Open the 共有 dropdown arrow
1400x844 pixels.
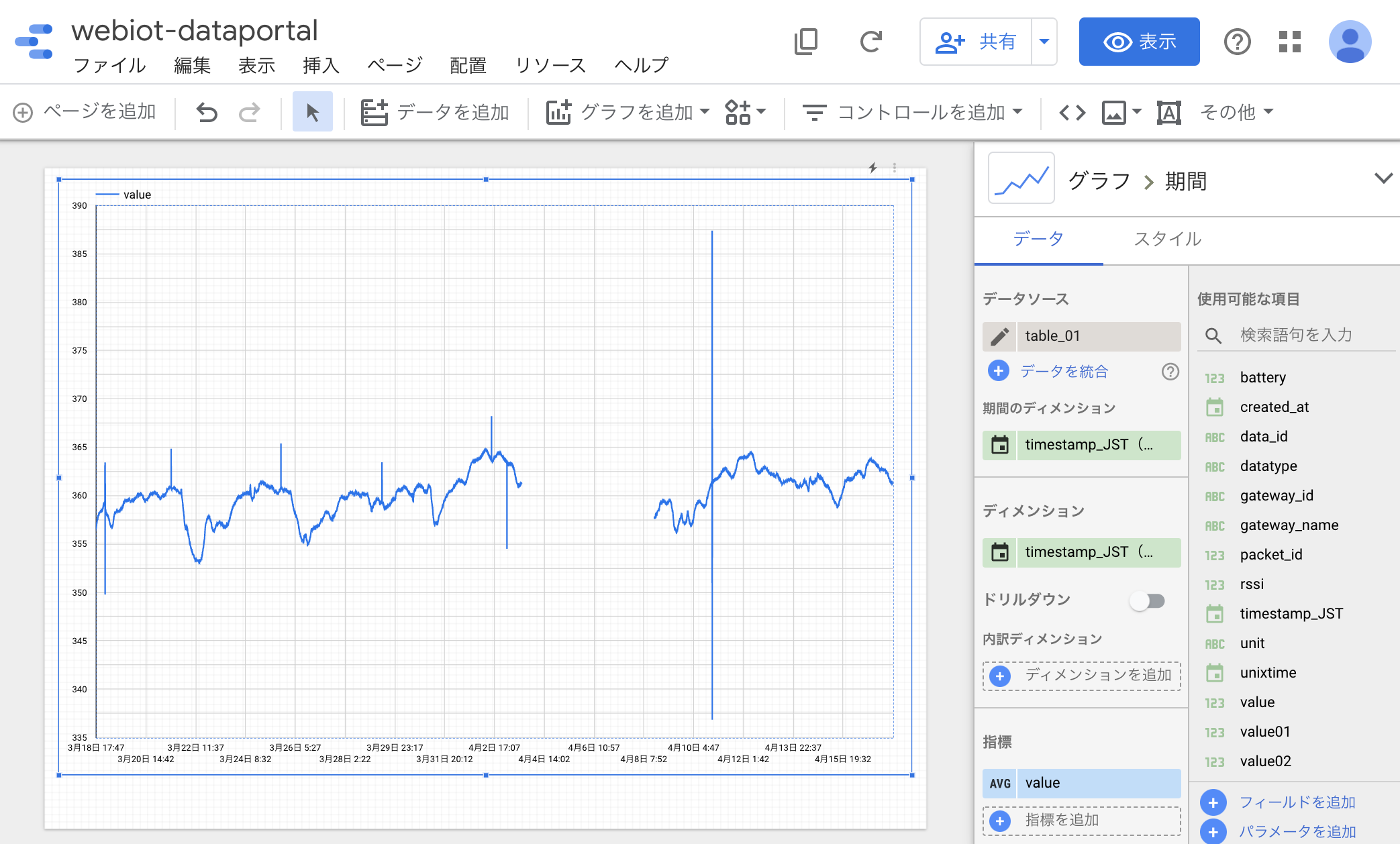click(1044, 42)
